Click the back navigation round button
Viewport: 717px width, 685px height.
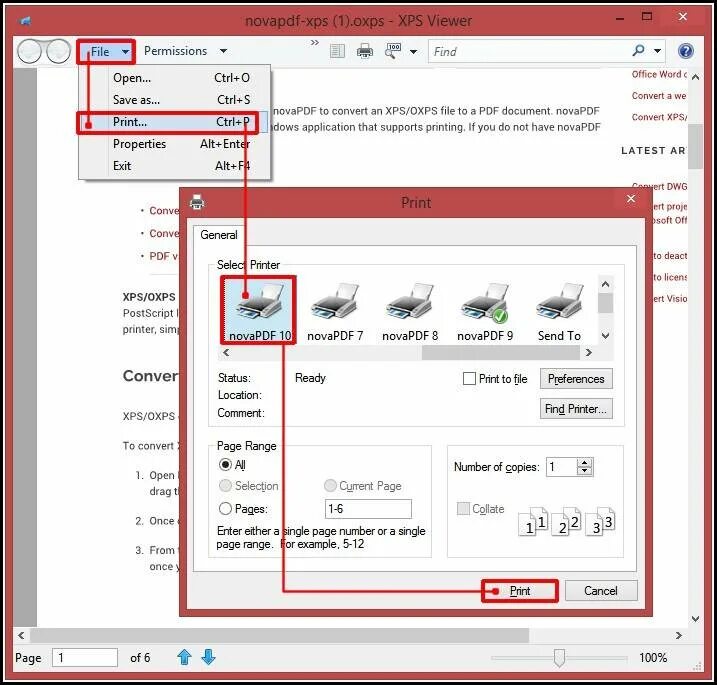point(30,51)
